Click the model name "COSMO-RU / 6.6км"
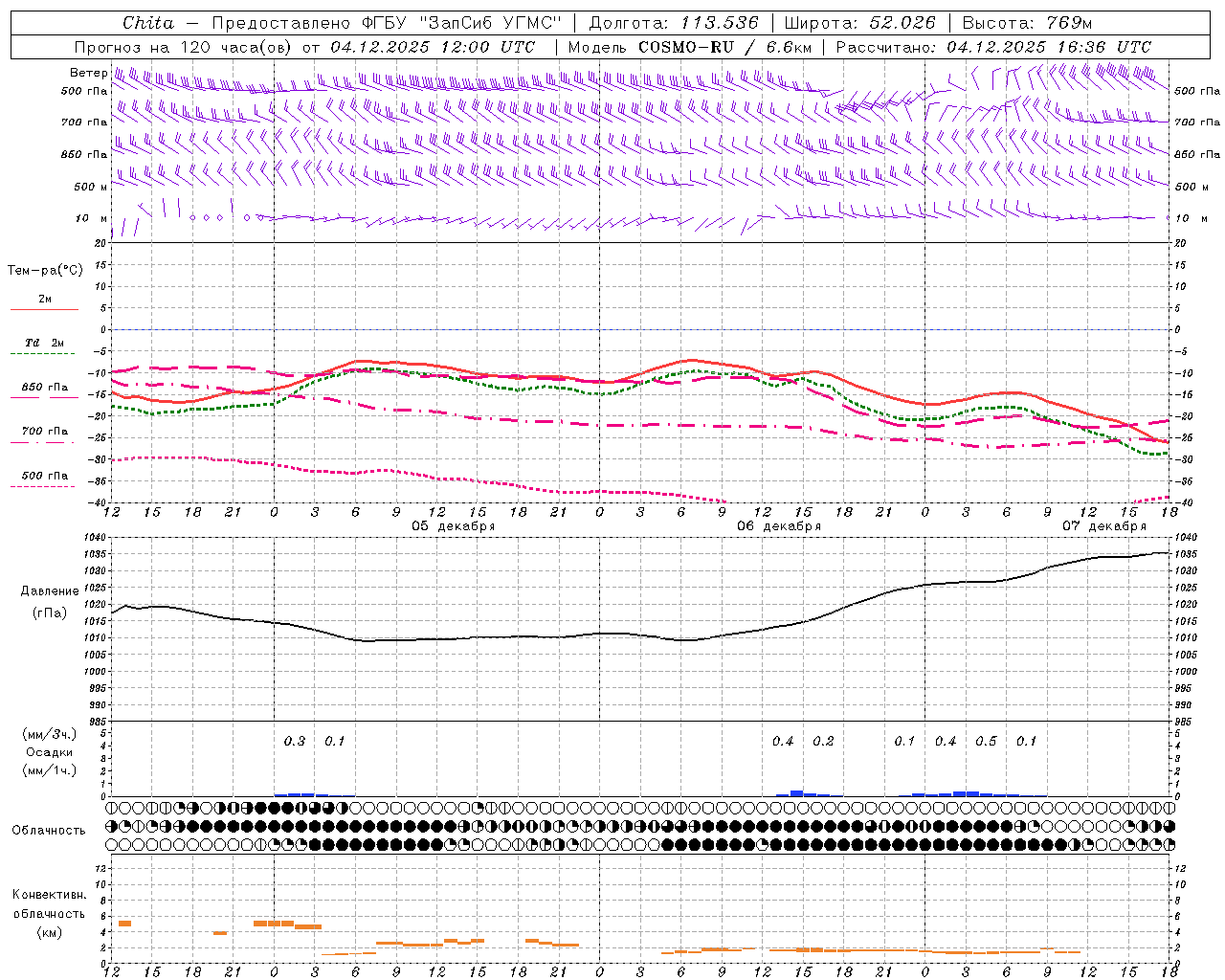This screenshot has width=1225, height=980. 725,47
